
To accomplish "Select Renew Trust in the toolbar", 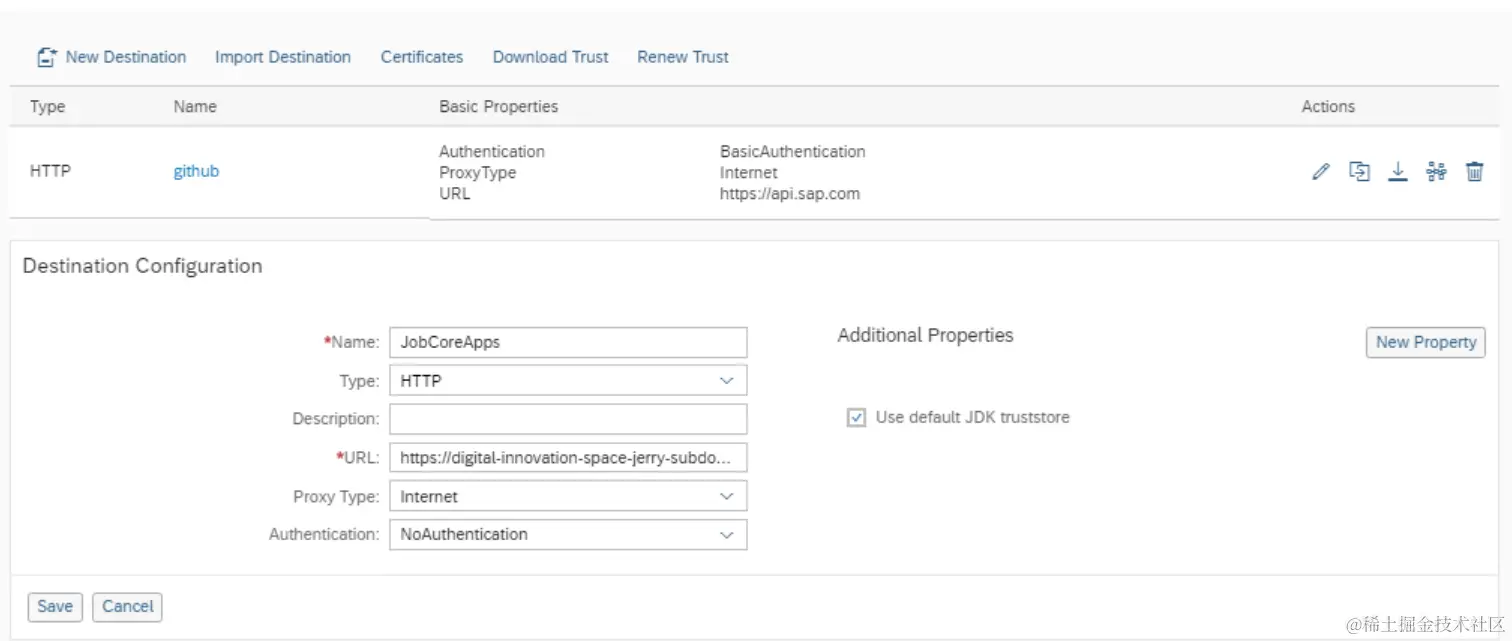I will pos(683,57).
